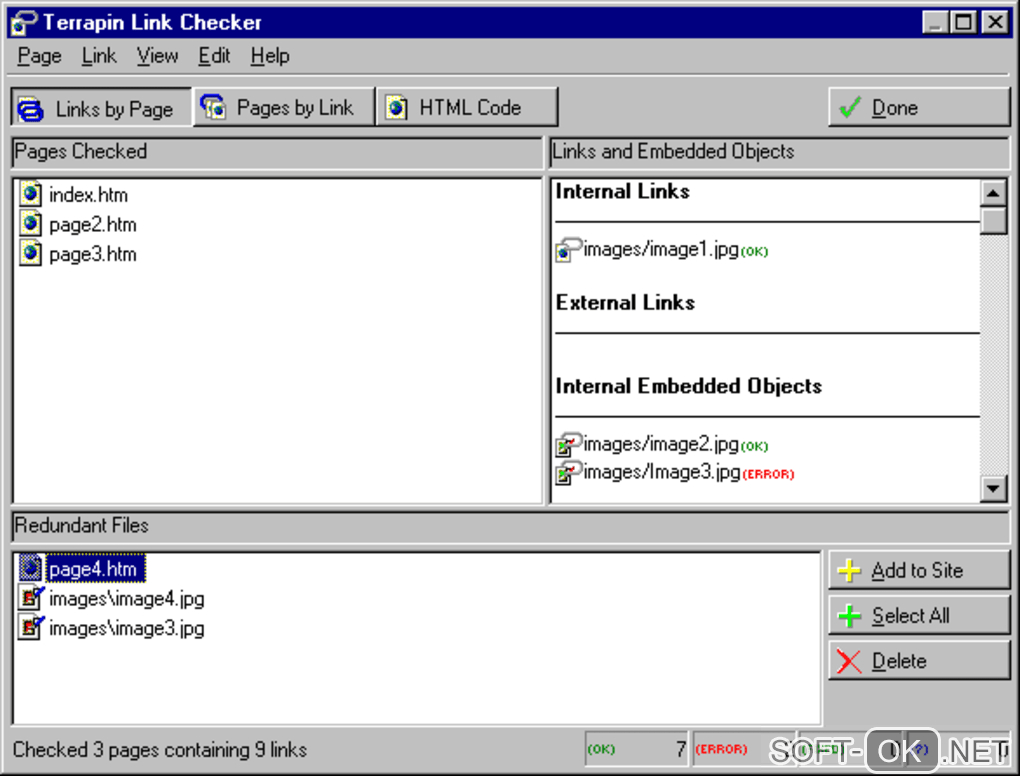Click the scroll up arrow in links panel
This screenshot has height=776, width=1020.
click(993, 193)
